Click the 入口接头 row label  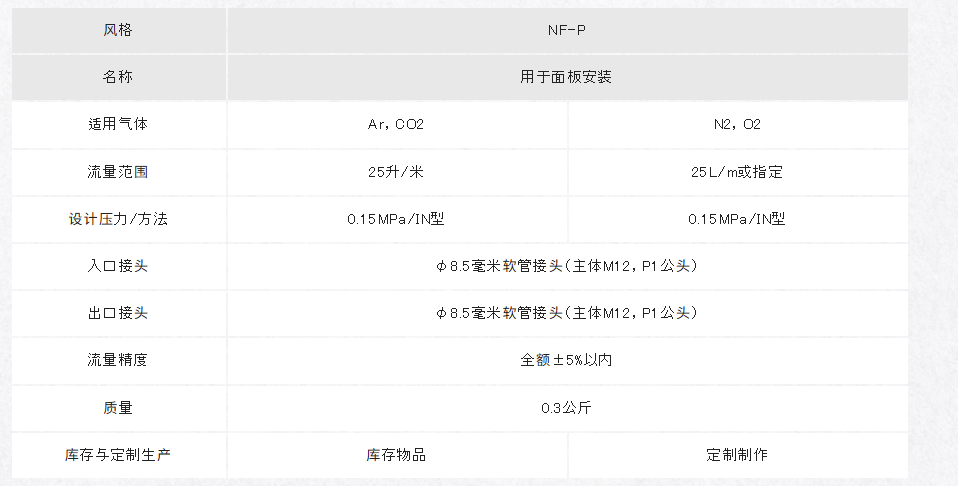(119, 266)
